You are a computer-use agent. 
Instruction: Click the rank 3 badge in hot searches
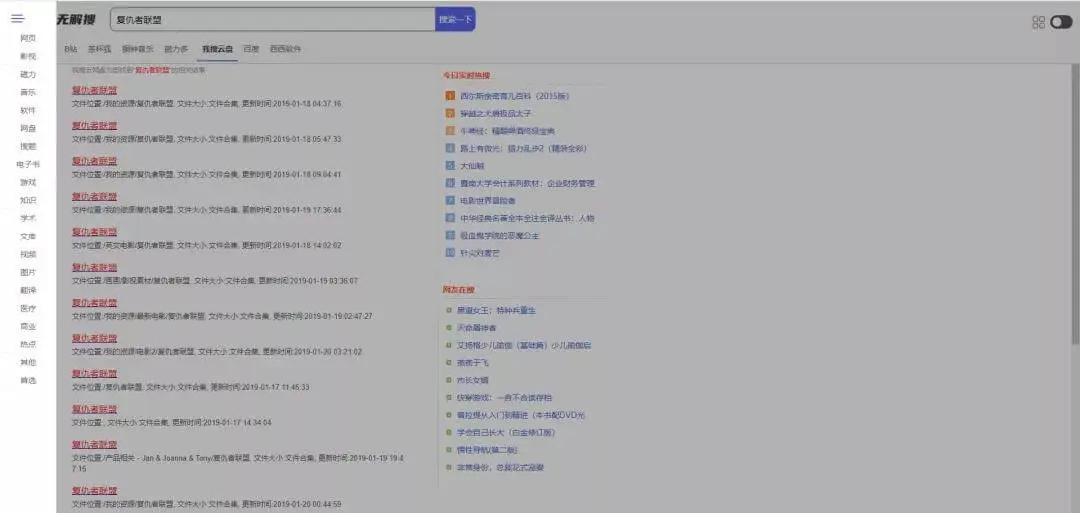pyautogui.click(x=450, y=131)
